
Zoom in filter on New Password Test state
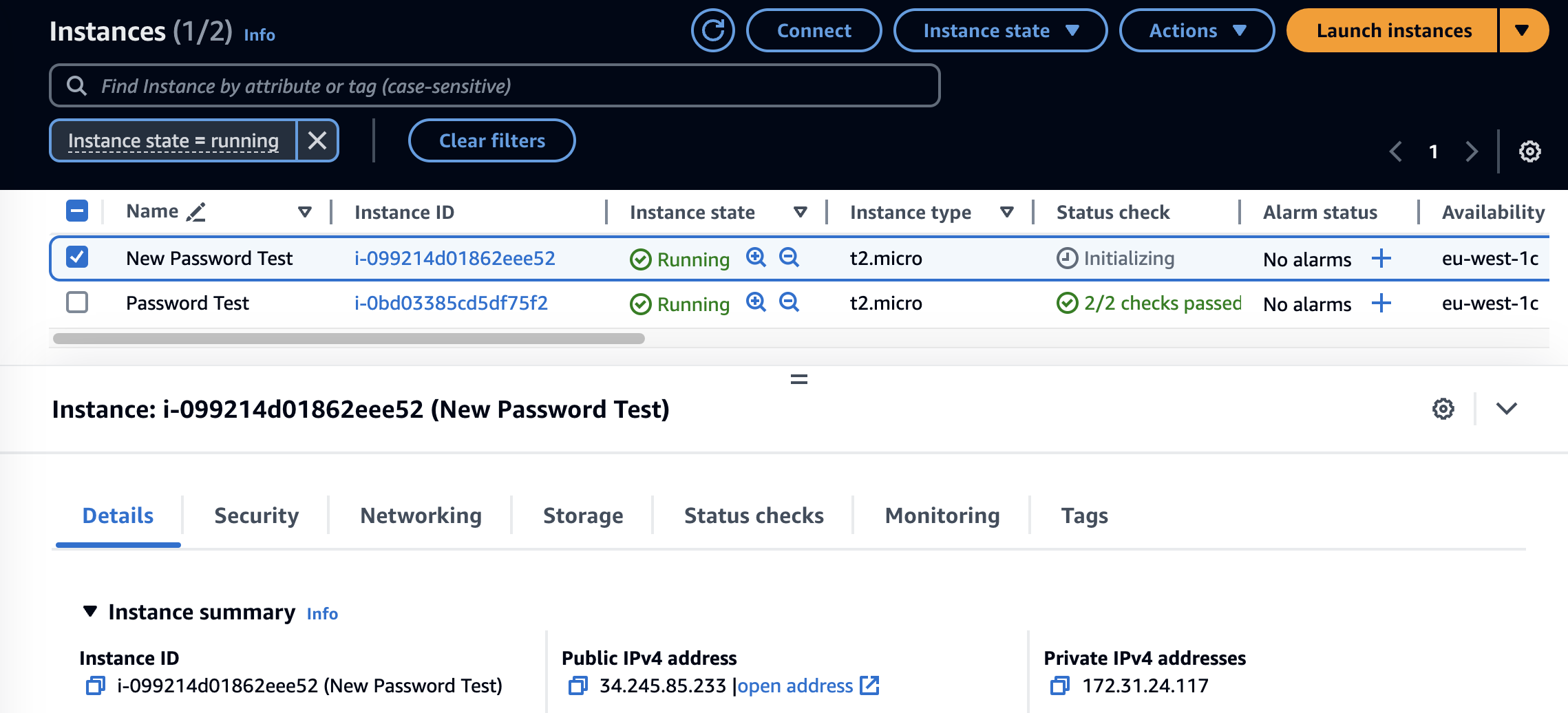click(x=756, y=257)
